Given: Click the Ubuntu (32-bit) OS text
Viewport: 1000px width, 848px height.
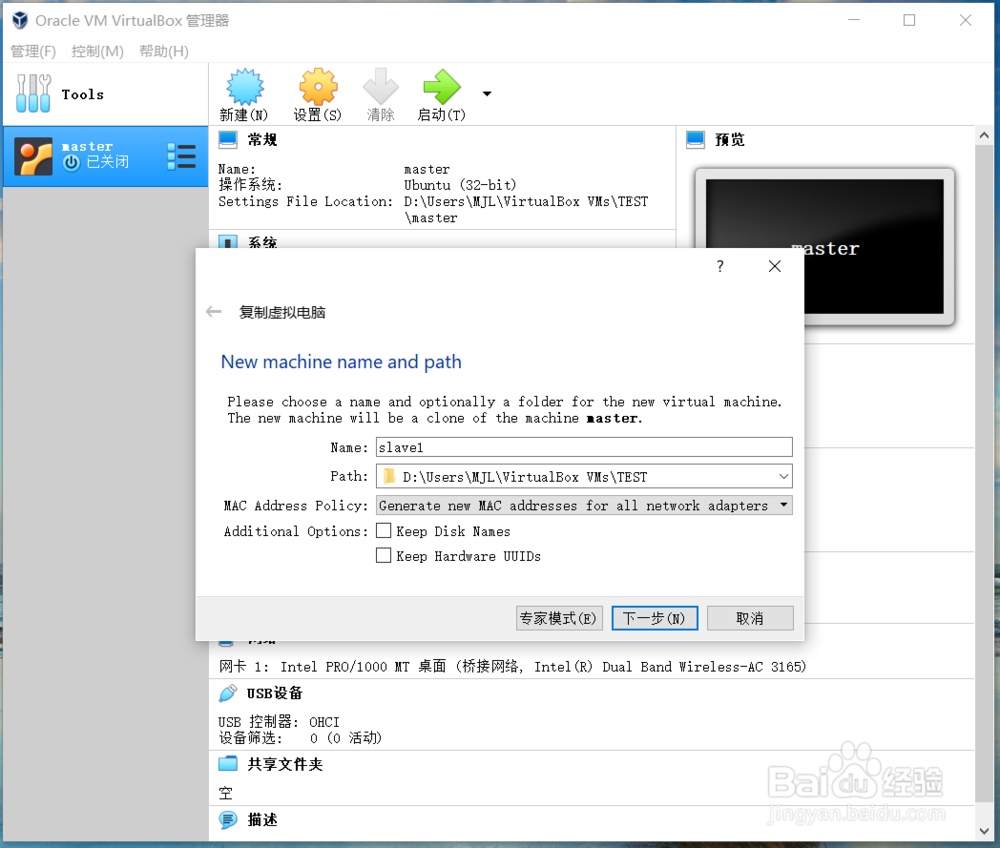Looking at the screenshot, I should pos(460,185).
